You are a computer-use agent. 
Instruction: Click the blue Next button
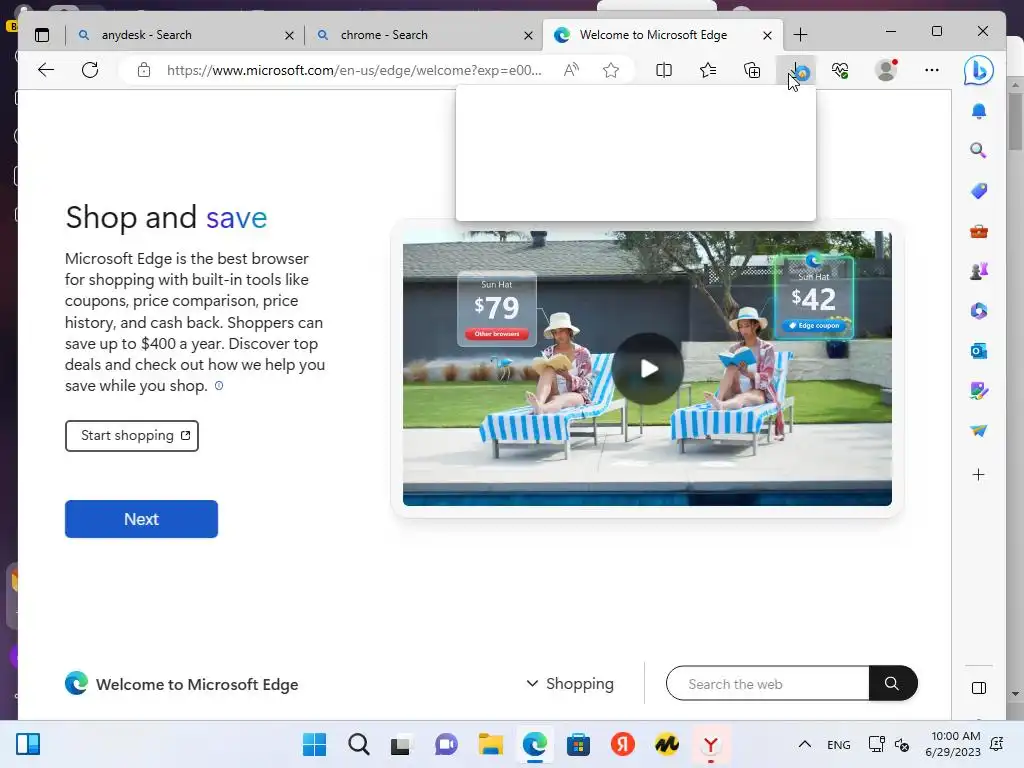coord(141,519)
